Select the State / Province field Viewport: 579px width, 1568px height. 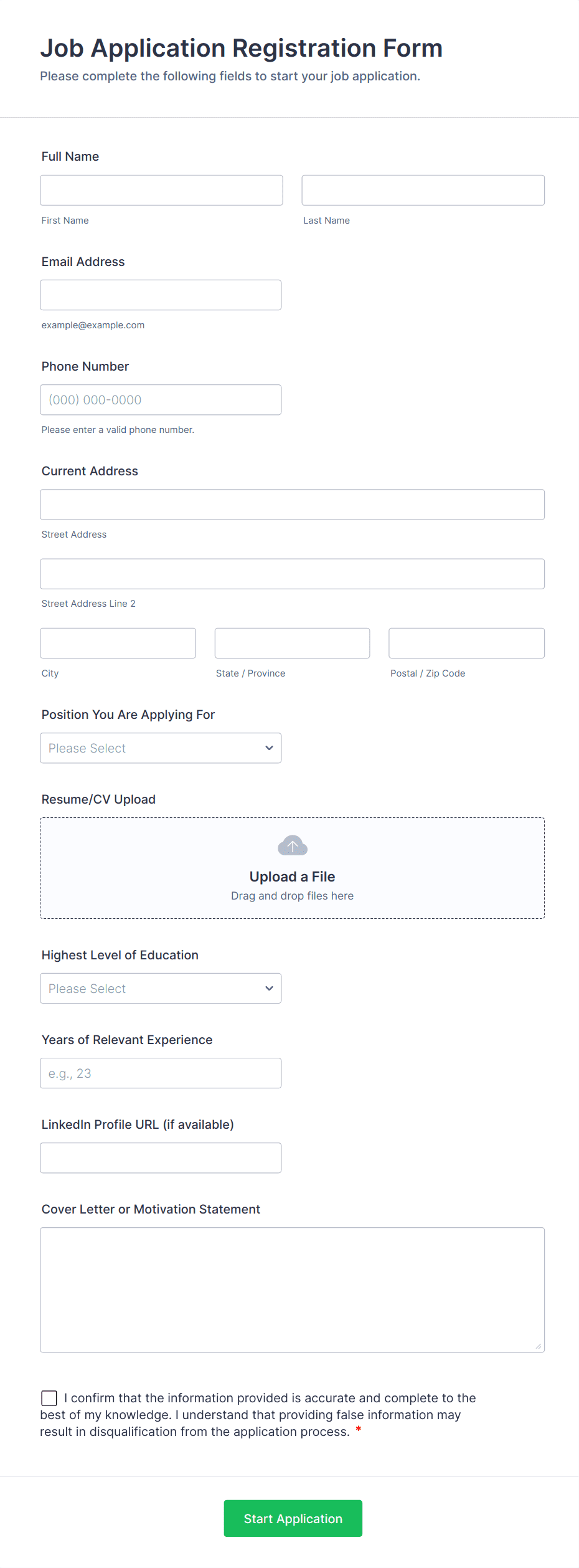(x=292, y=643)
